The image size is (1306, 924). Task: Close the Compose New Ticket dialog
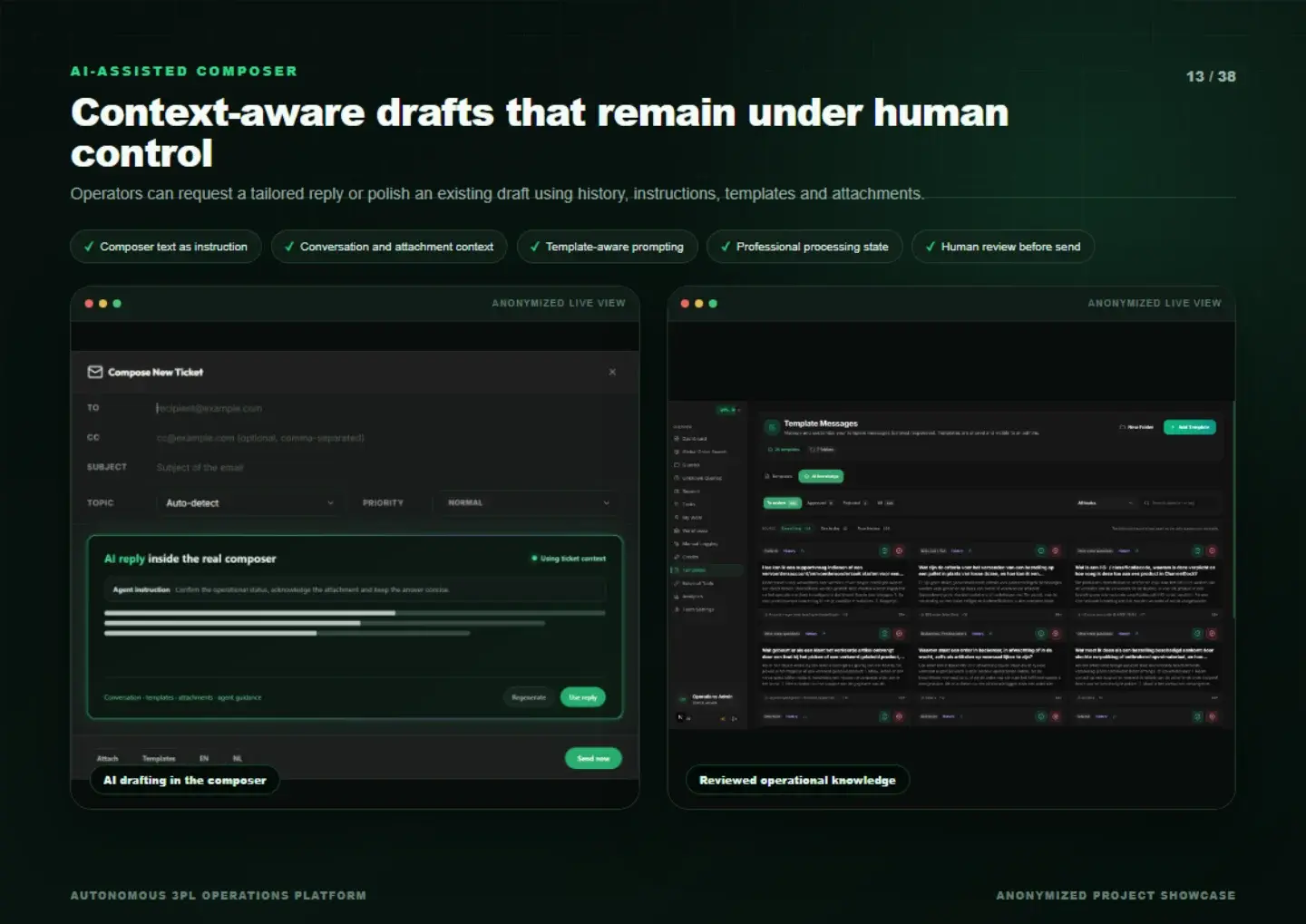[612, 372]
